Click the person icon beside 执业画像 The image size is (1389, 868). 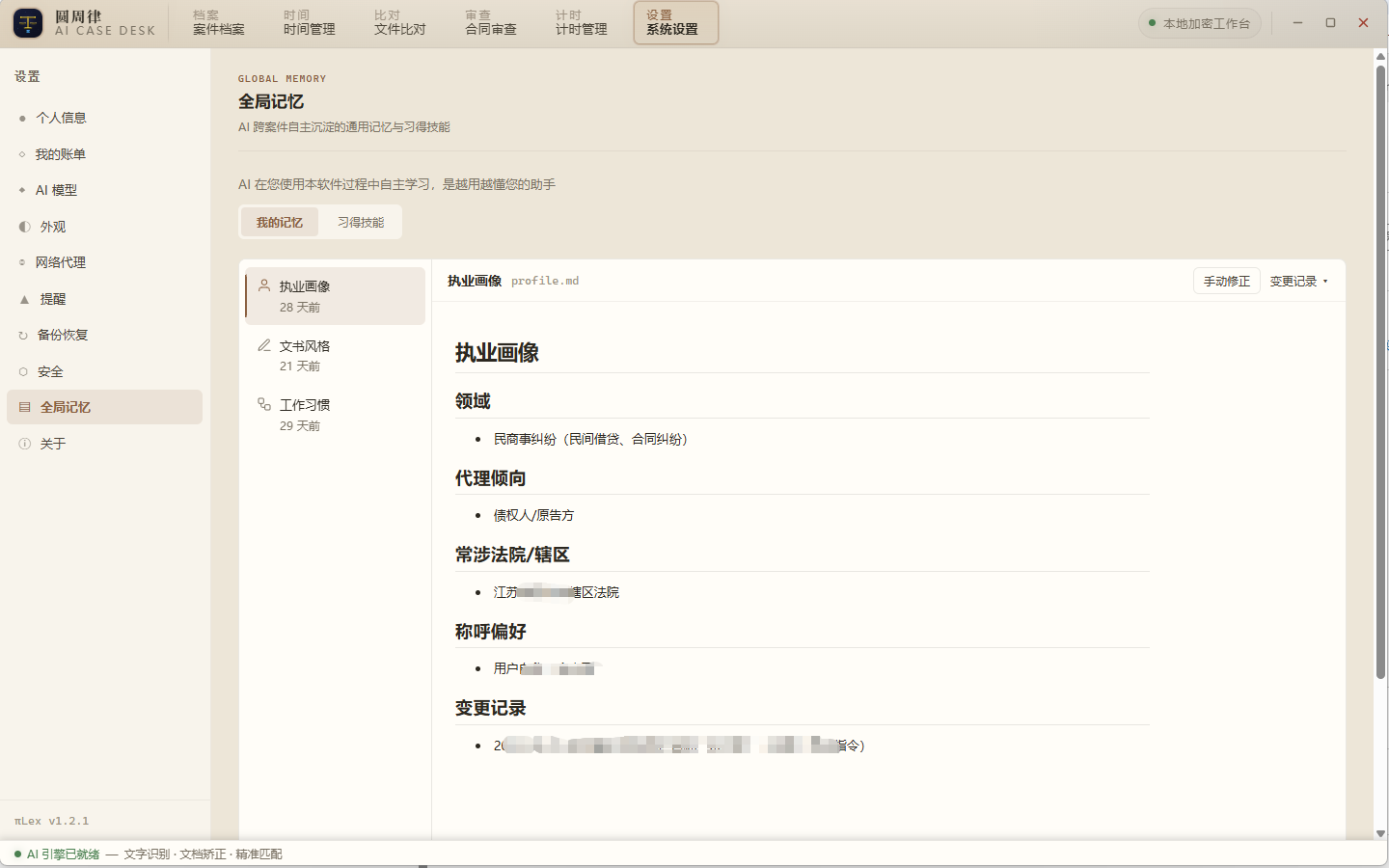264,285
